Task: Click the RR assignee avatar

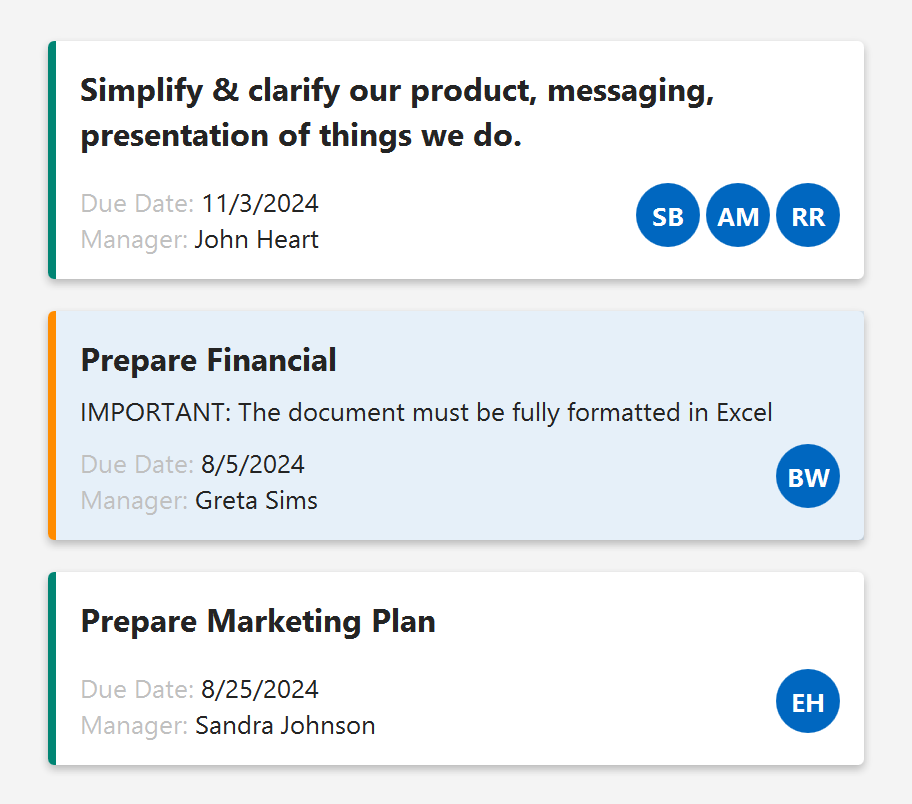Action: click(x=808, y=216)
